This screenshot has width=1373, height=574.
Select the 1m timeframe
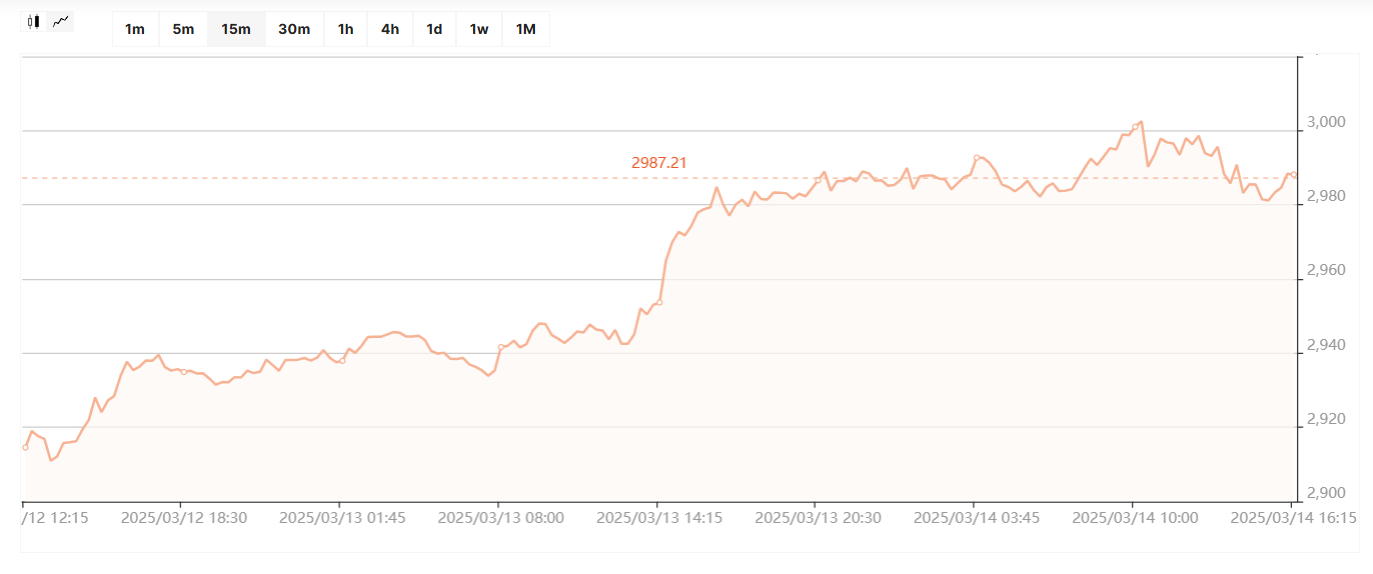[x=135, y=29]
